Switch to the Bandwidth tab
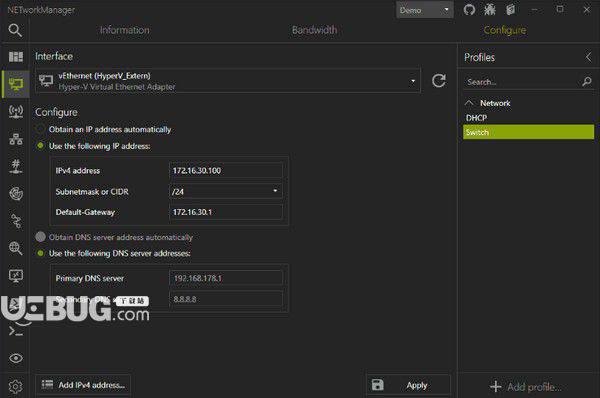The height and width of the screenshot is (398, 600). click(x=315, y=30)
